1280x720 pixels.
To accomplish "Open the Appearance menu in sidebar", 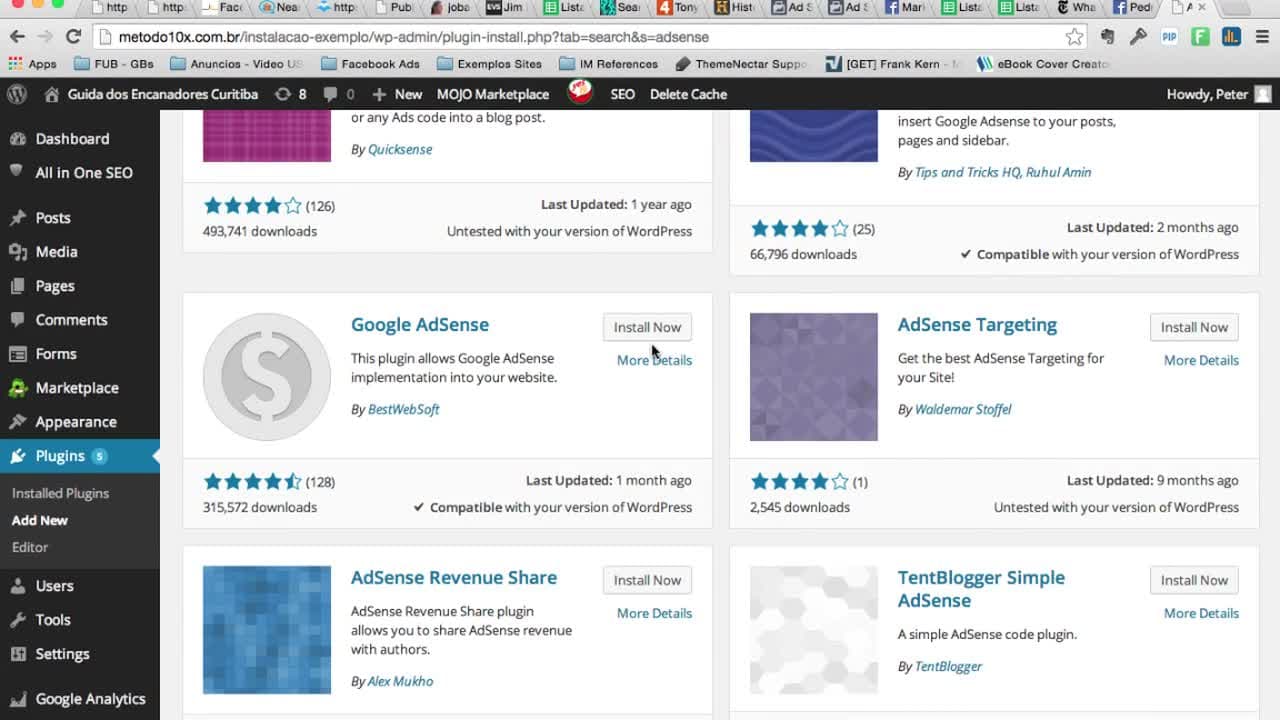I will pyautogui.click(x=76, y=422).
